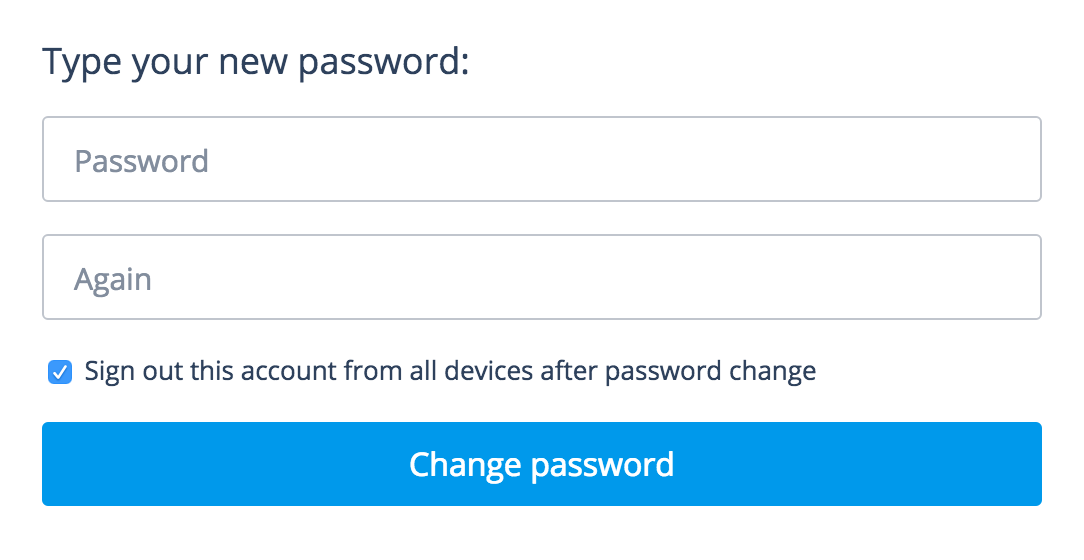Click the new Password input field
Screen dimensions: 1084x560
541,160
